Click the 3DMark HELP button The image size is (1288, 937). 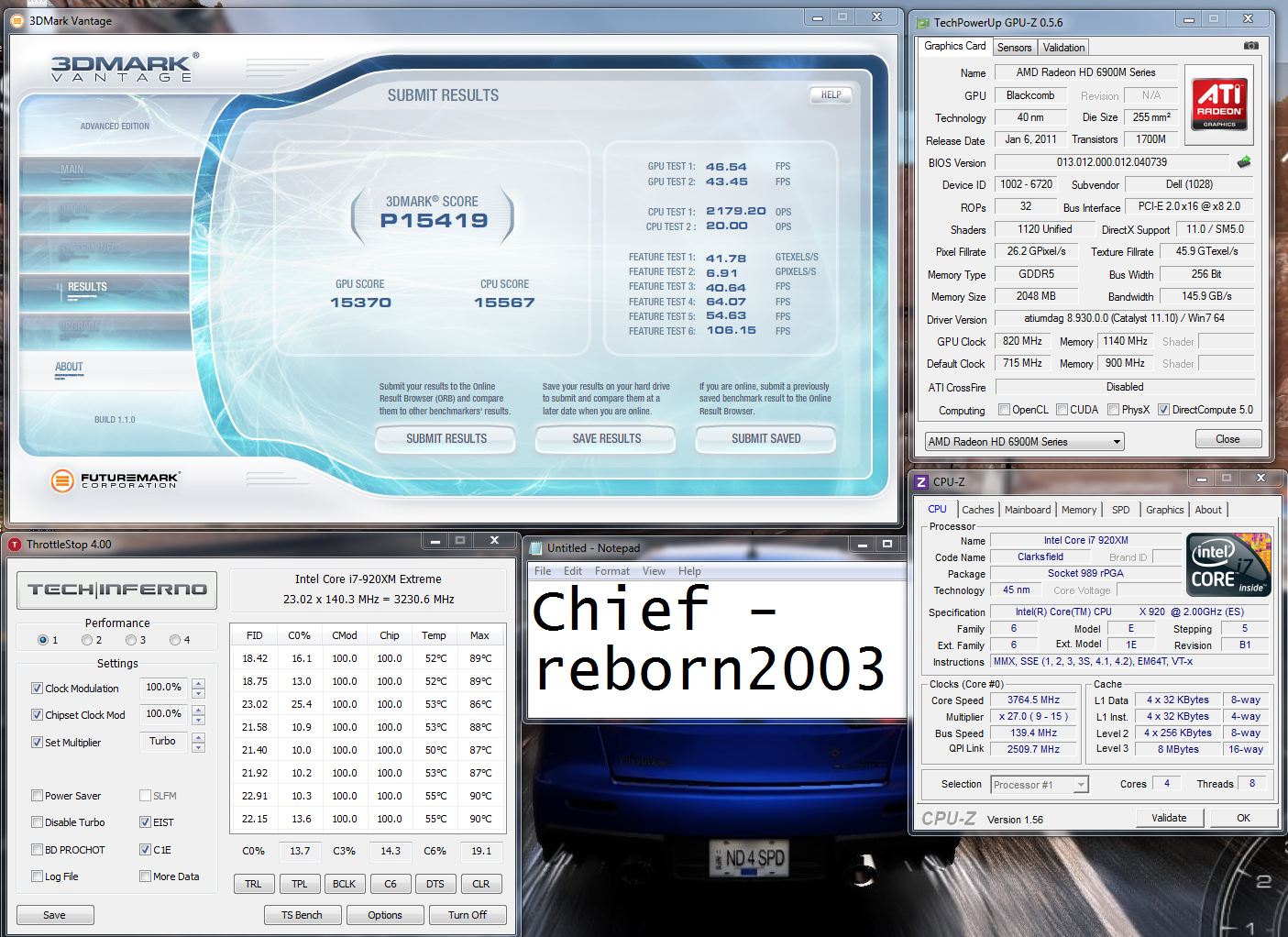tap(831, 94)
